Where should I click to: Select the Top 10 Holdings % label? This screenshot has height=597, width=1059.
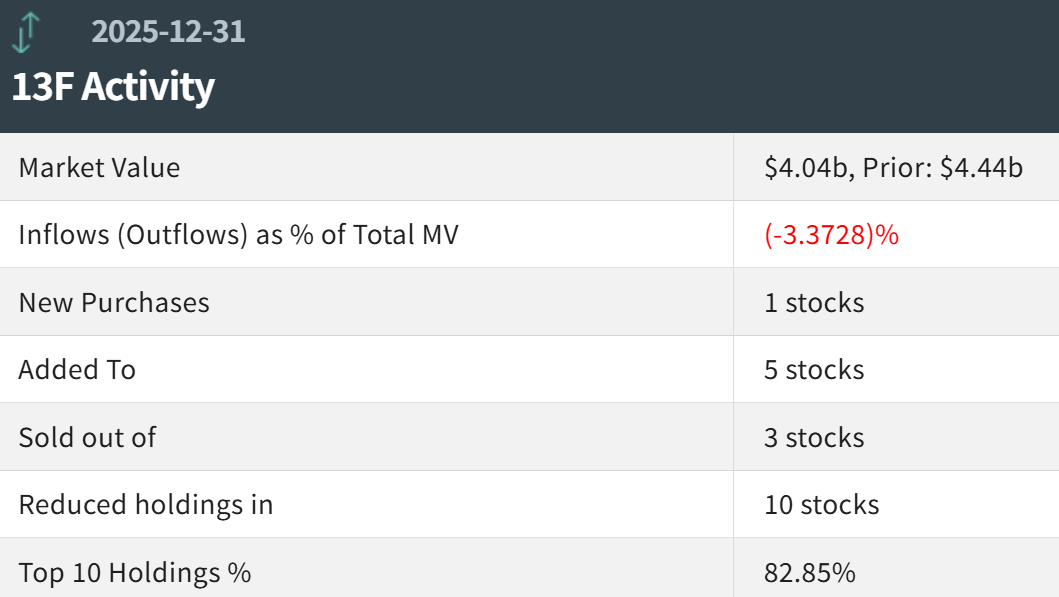pos(135,572)
